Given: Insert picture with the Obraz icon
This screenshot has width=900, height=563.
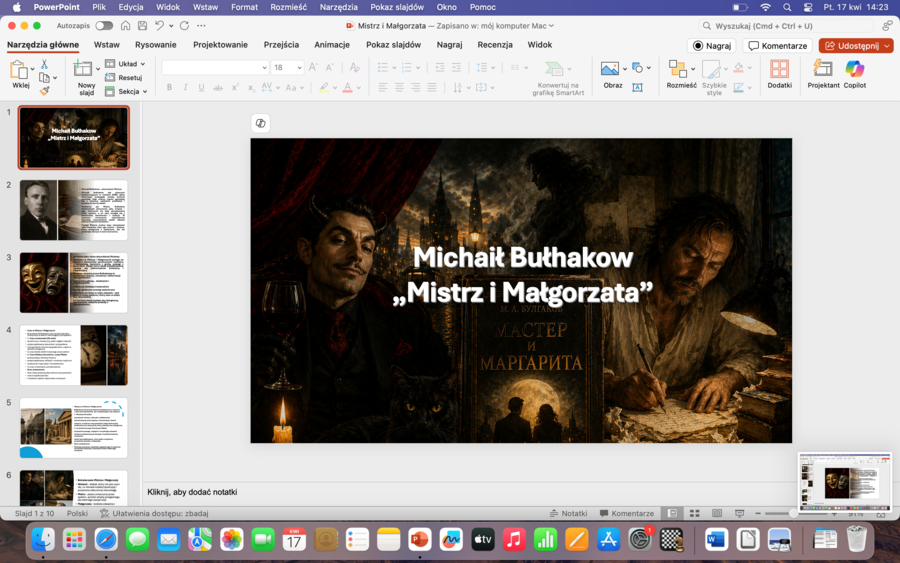Looking at the screenshot, I should click(610, 70).
